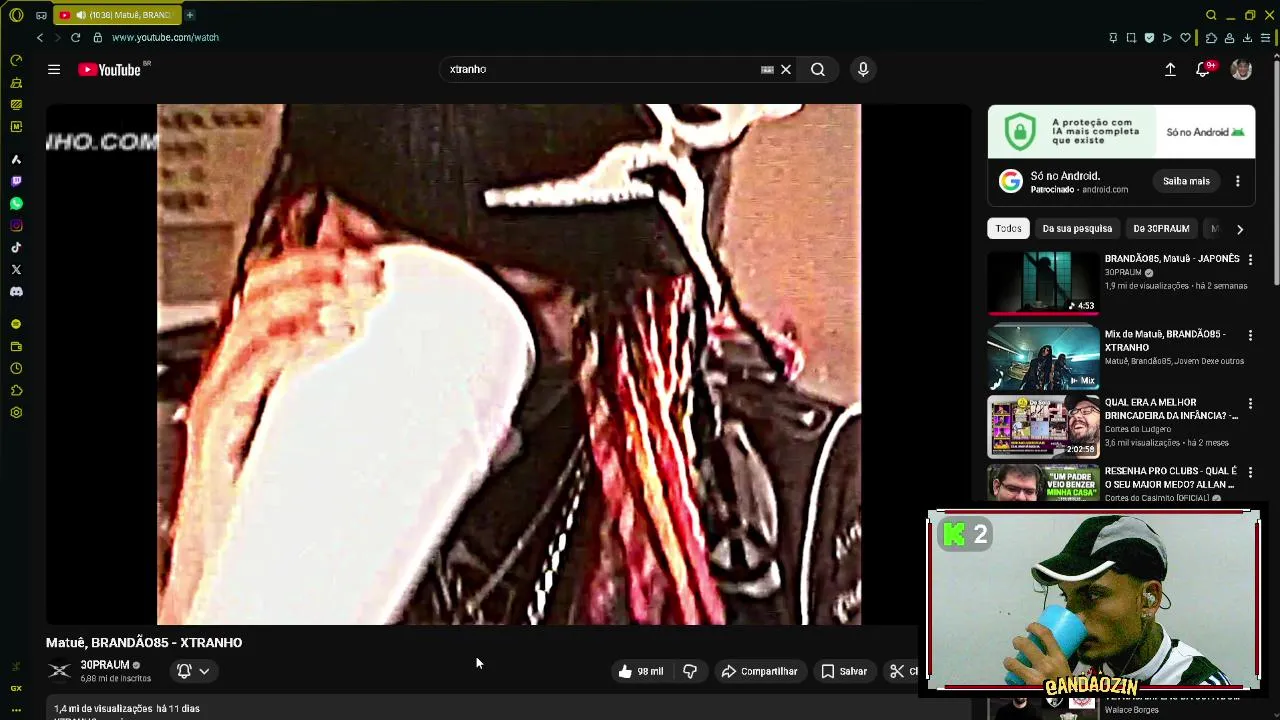
Task: Open the Twitch sidebar panel
Action: (16, 181)
